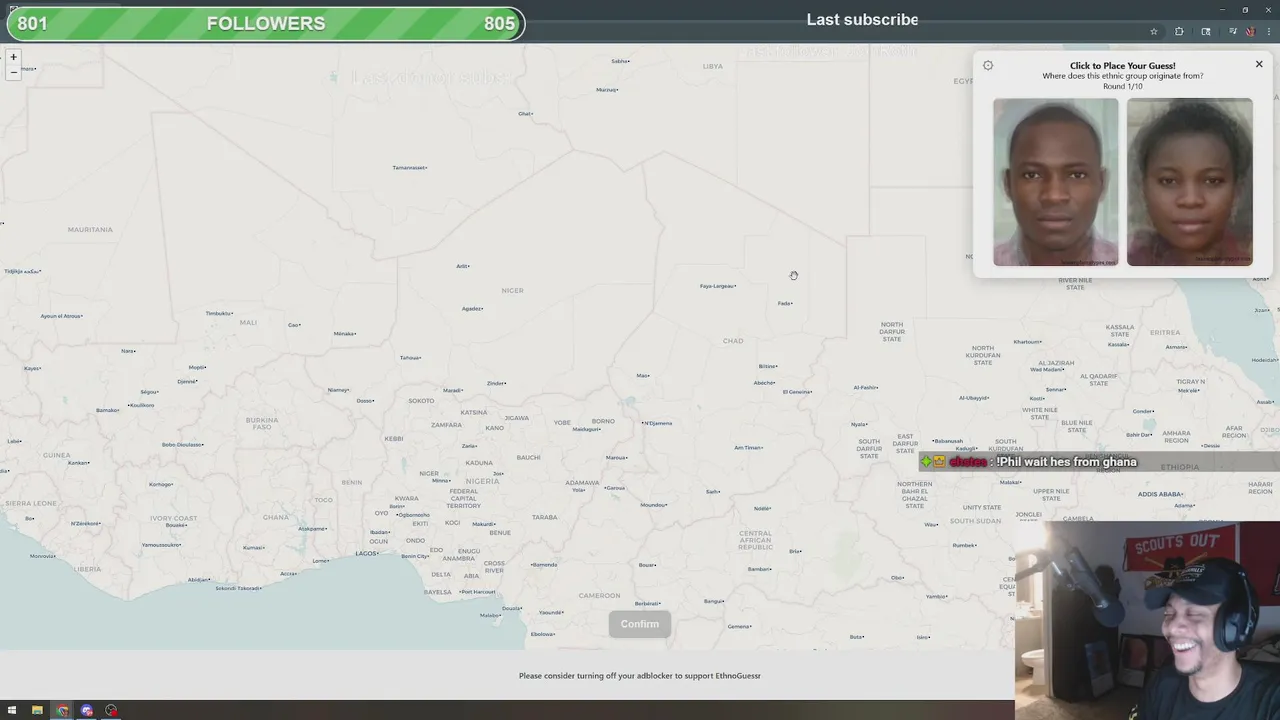
Task: Click the NORTH KURDUFAN STATE label
Action: [982, 355]
